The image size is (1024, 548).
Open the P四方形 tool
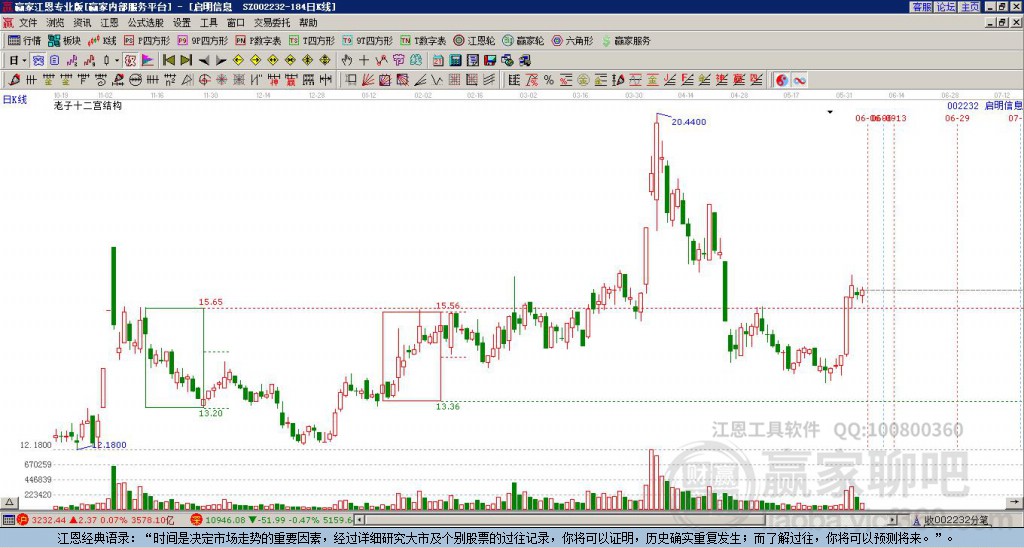[147, 40]
